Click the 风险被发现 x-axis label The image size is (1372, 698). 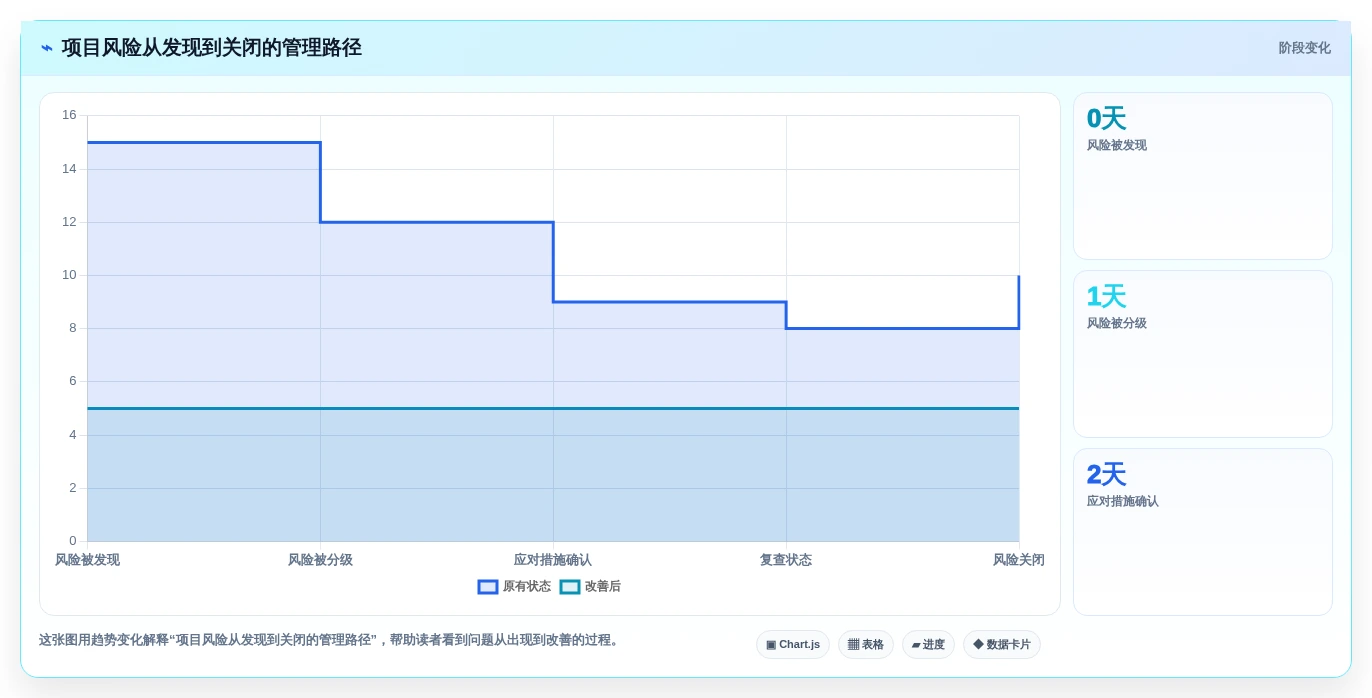87,560
